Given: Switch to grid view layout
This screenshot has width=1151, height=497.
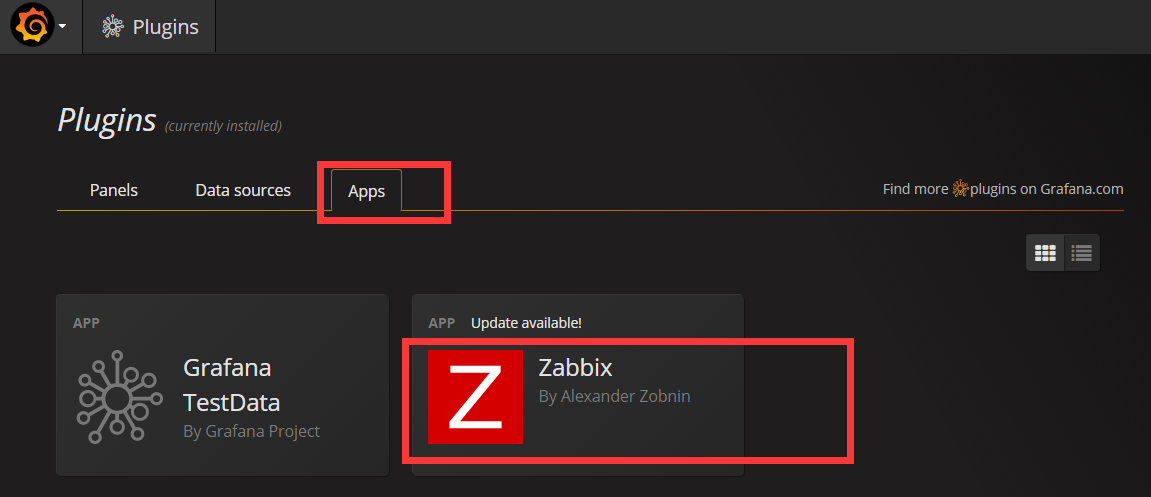Looking at the screenshot, I should point(1045,253).
